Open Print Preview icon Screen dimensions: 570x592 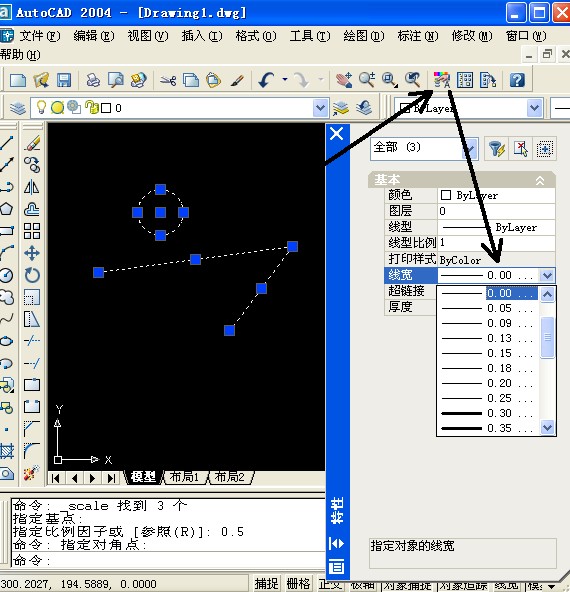(116, 80)
